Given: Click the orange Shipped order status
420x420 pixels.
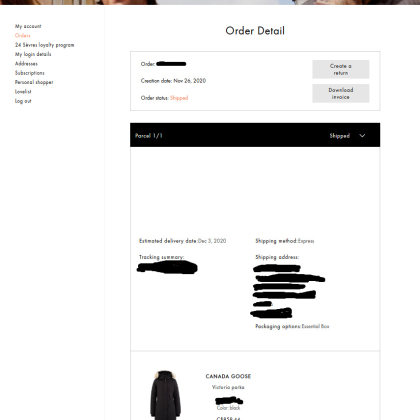Looking at the screenshot, I should (x=179, y=98).
